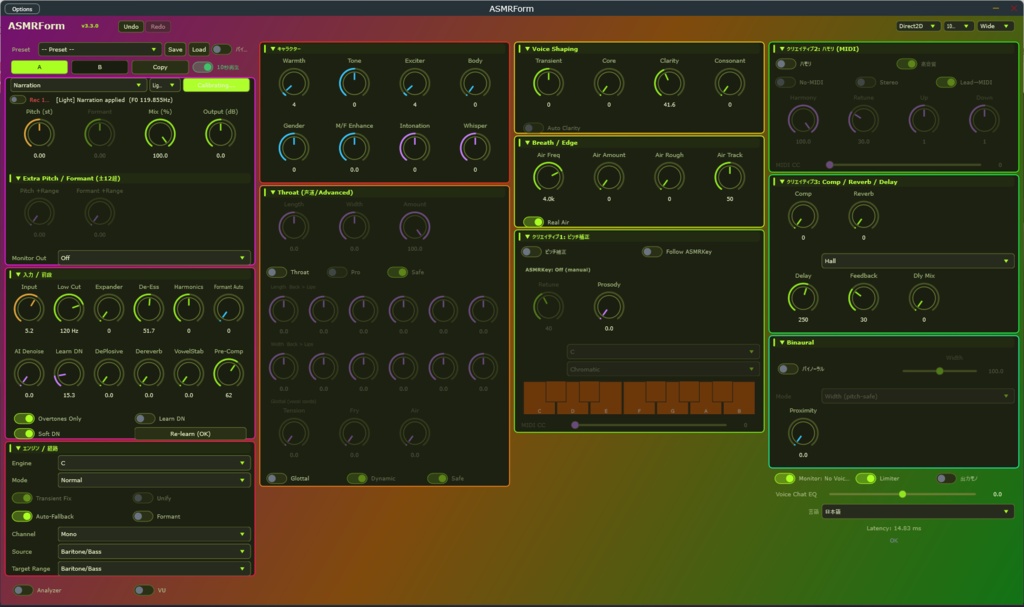Adjust the Input gain knob
The image size is (1024, 607).
point(29,308)
